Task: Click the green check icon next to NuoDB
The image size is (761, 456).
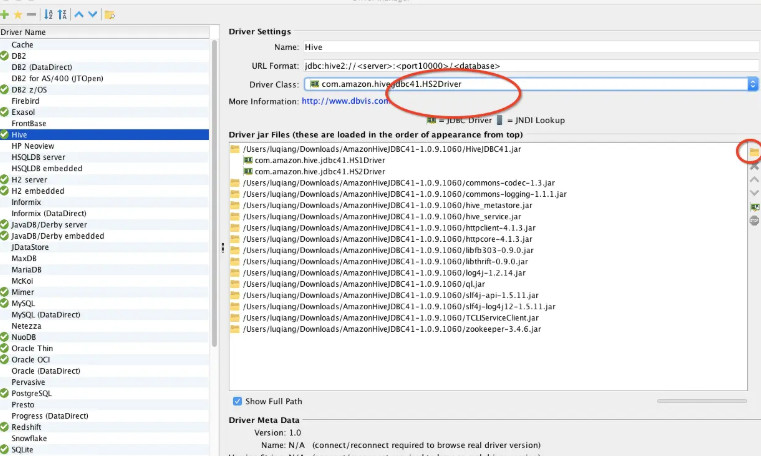Action: point(4,337)
